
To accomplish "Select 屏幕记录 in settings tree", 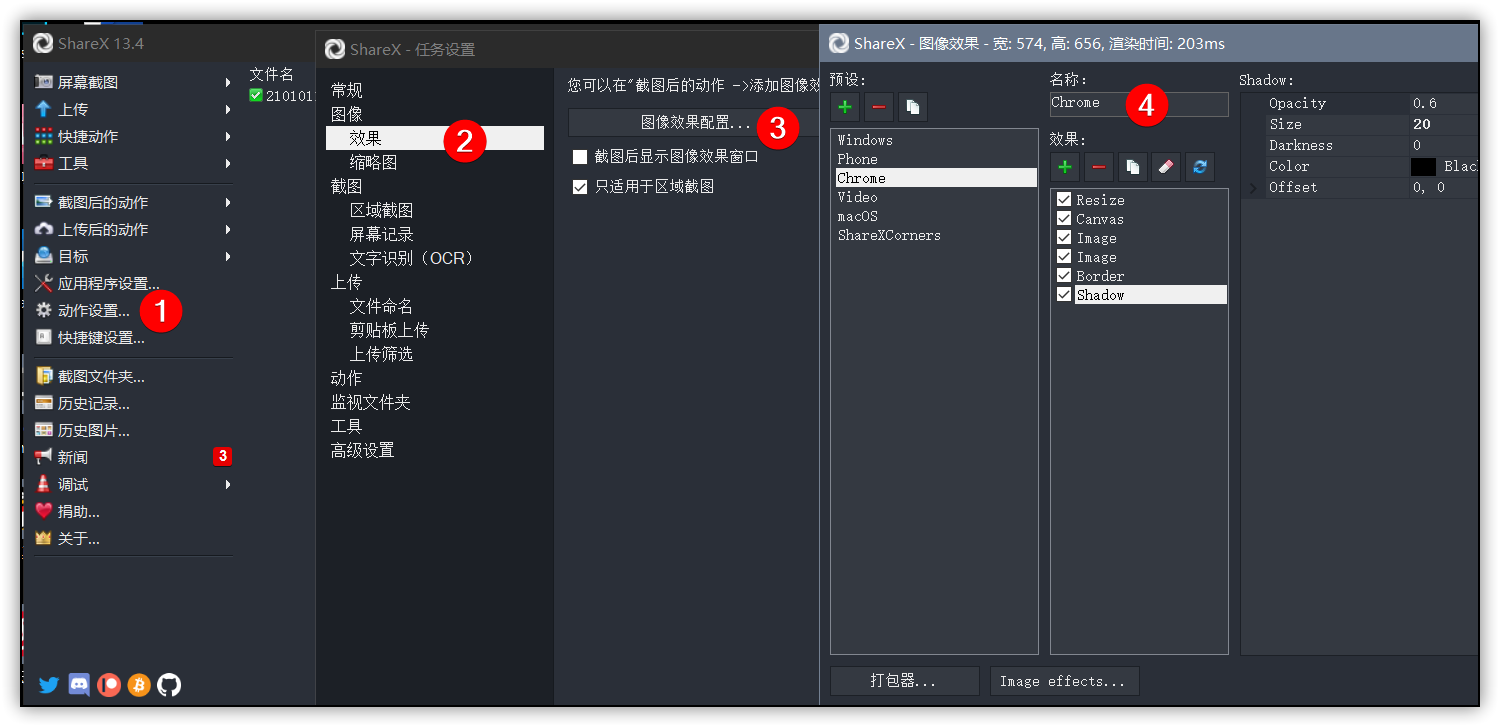I will coord(382,234).
